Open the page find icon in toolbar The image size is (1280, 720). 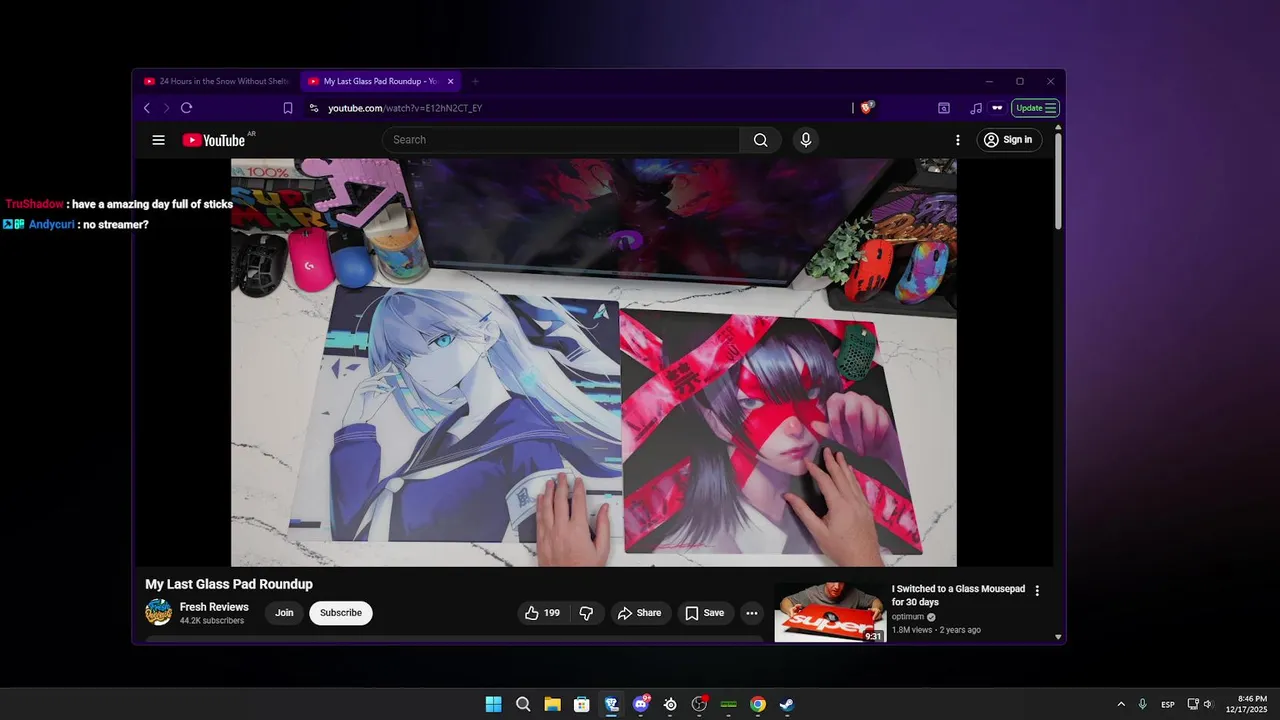[x=944, y=108]
